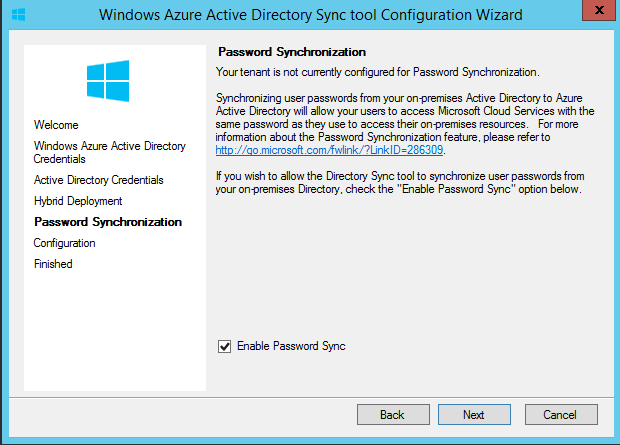
Task: Go Back to the previous step
Action: (393, 415)
